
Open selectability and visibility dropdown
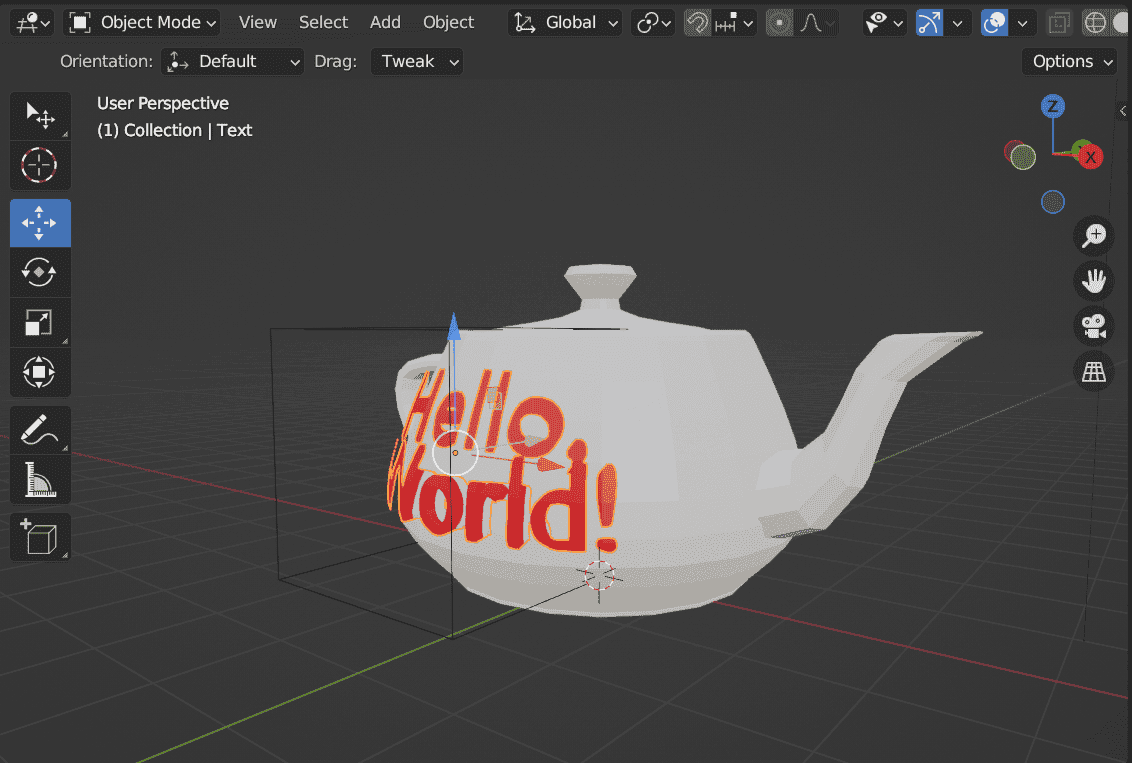point(884,22)
